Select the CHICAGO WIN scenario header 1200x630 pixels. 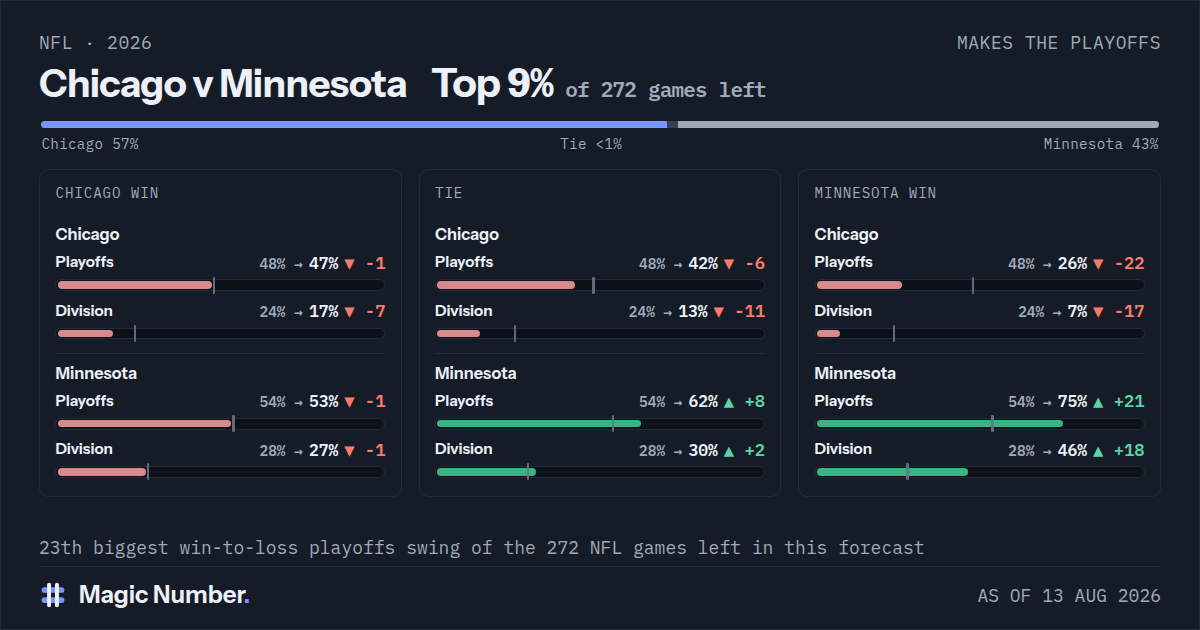(107, 193)
